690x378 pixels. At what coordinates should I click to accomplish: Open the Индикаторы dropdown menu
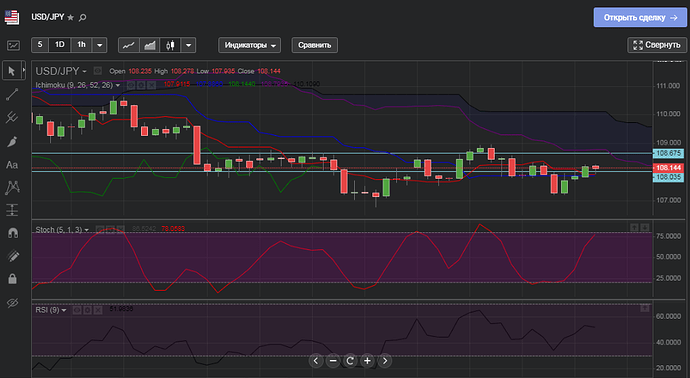250,45
